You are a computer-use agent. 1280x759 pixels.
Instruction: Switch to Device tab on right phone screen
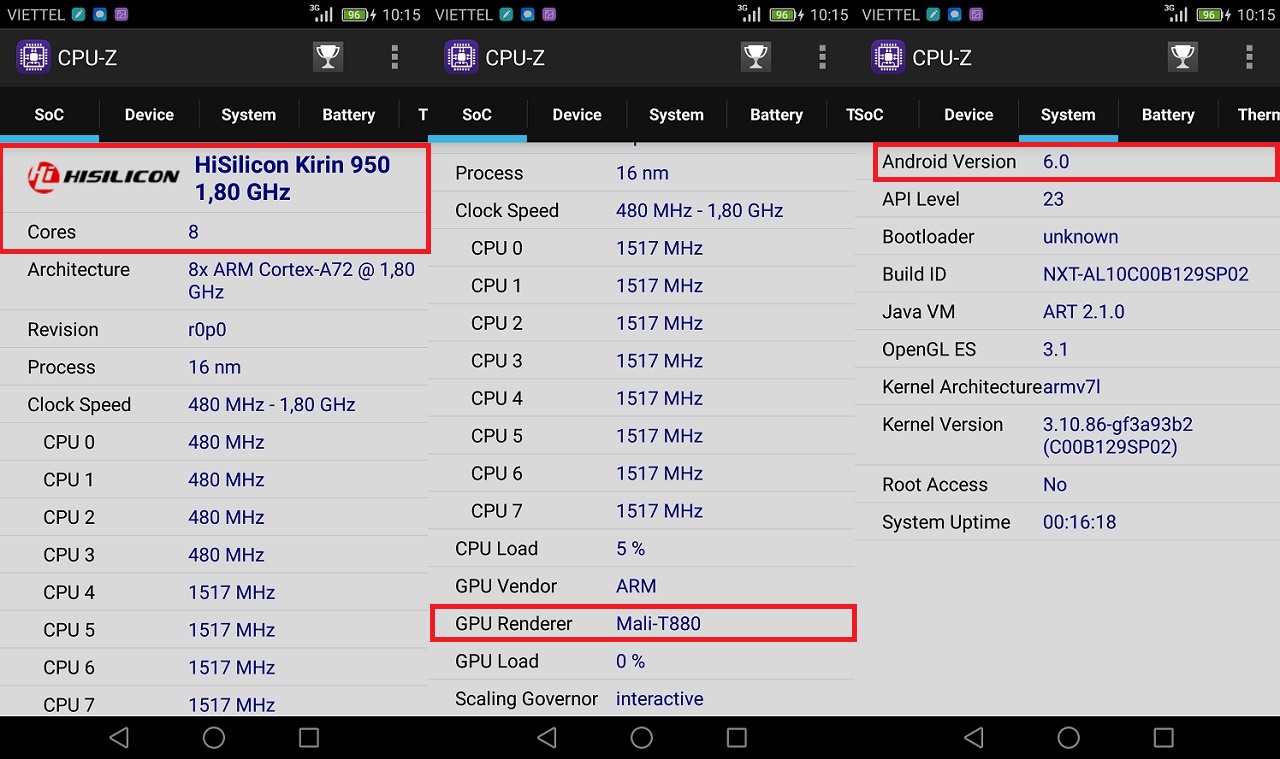click(969, 115)
